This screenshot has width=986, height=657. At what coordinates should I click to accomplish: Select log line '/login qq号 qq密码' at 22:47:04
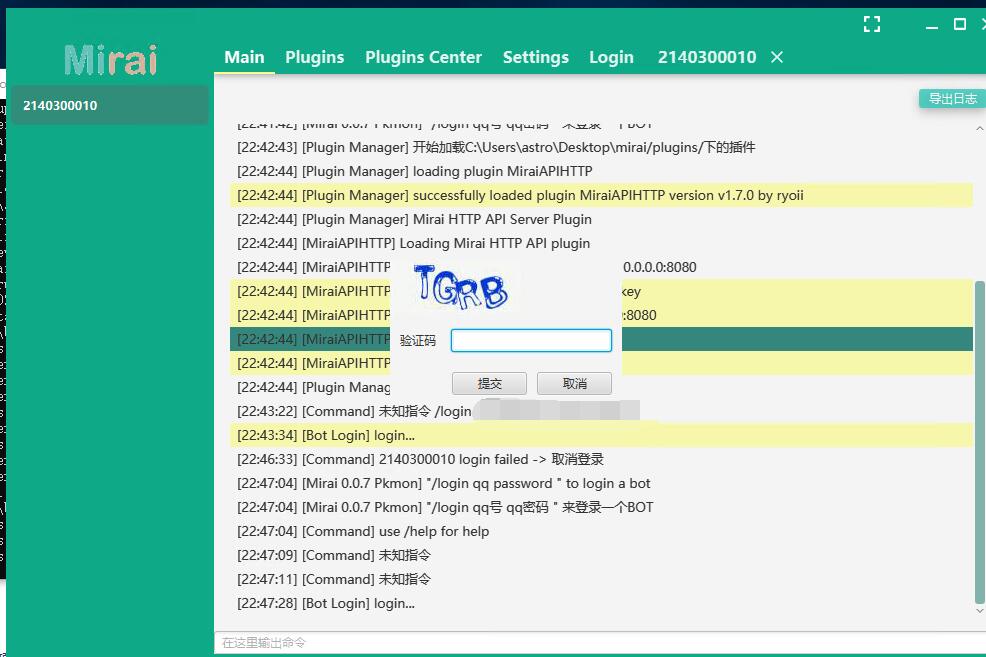601,507
